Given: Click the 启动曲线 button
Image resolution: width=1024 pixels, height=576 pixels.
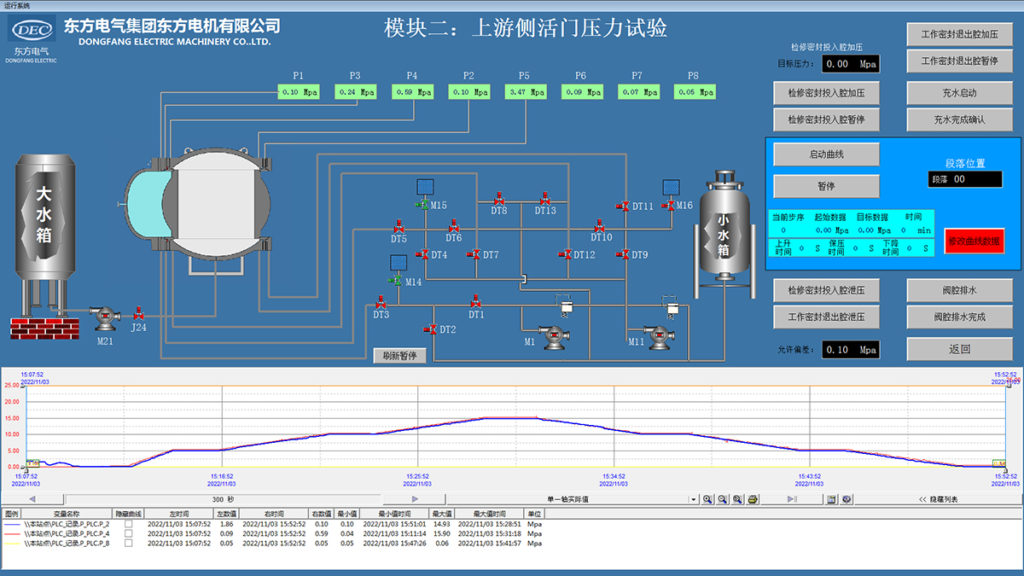Looking at the screenshot, I should [x=826, y=154].
